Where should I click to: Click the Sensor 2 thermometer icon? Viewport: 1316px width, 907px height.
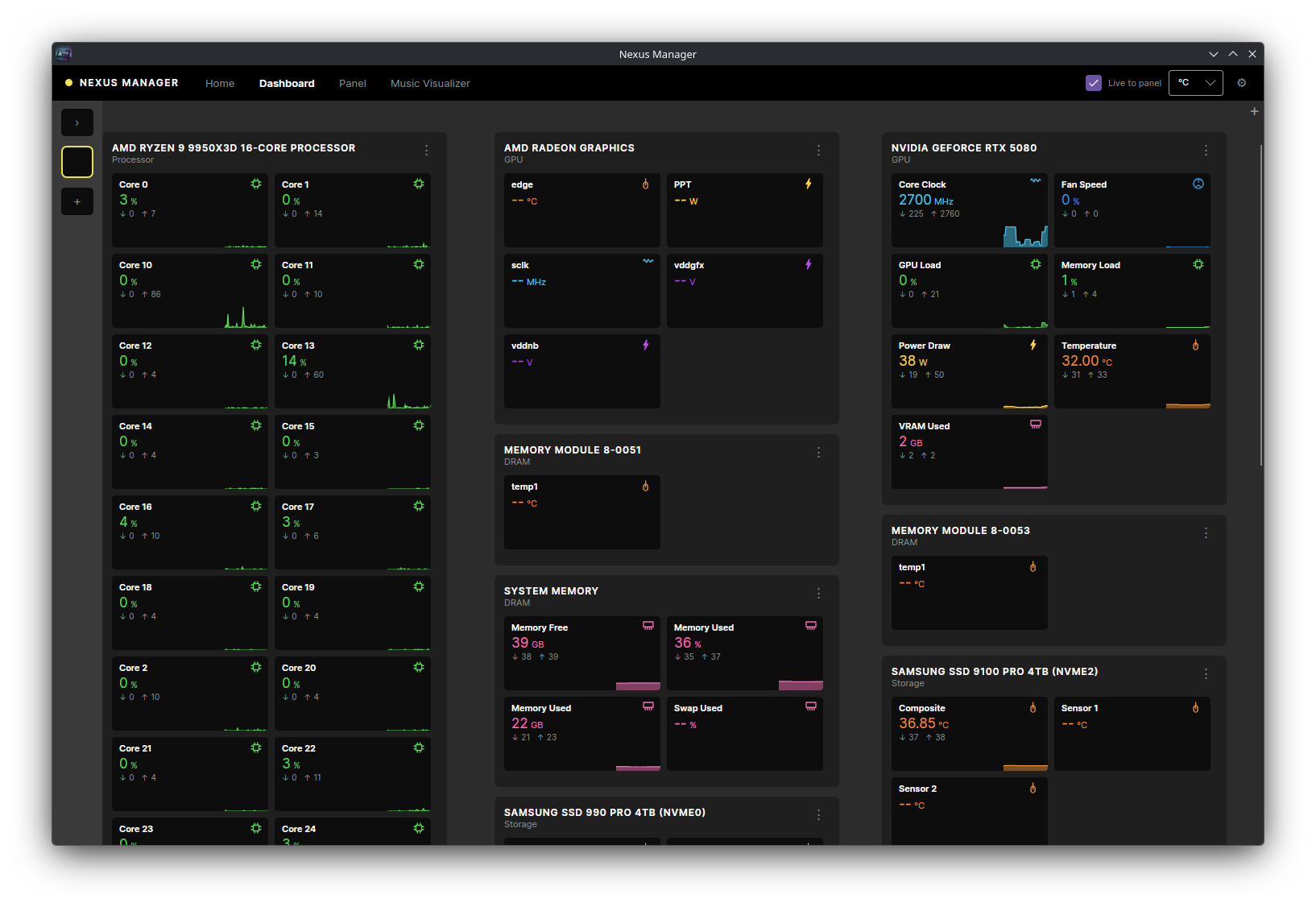tap(1033, 788)
